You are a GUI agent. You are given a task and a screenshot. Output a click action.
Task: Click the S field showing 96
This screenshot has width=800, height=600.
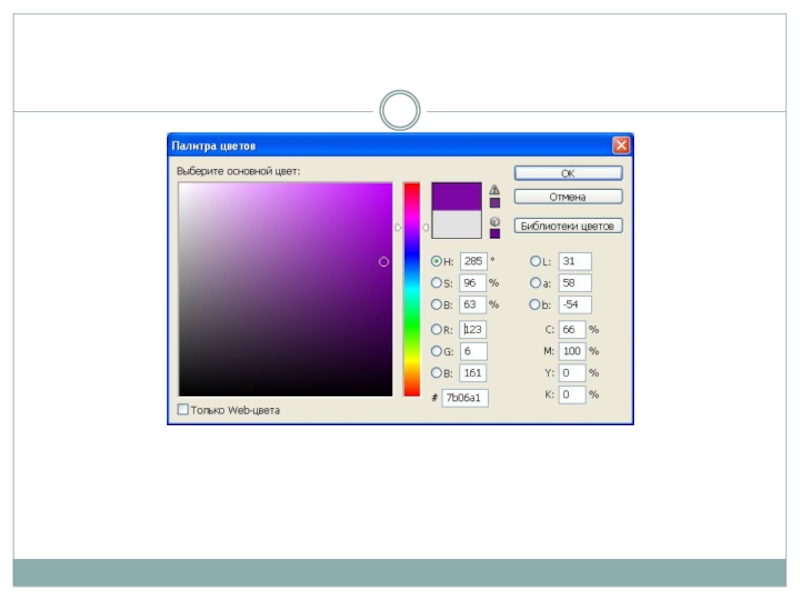[x=472, y=283]
